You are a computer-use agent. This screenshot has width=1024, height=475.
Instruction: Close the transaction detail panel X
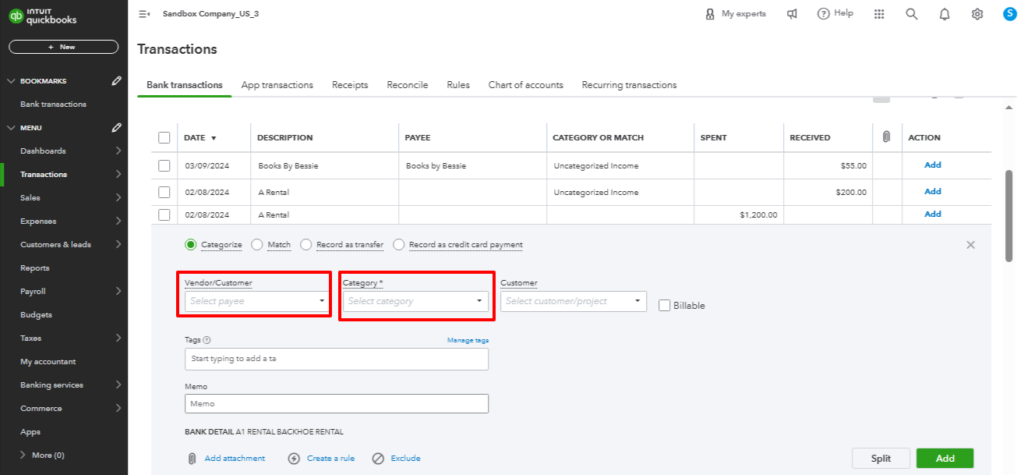tap(970, 244)
